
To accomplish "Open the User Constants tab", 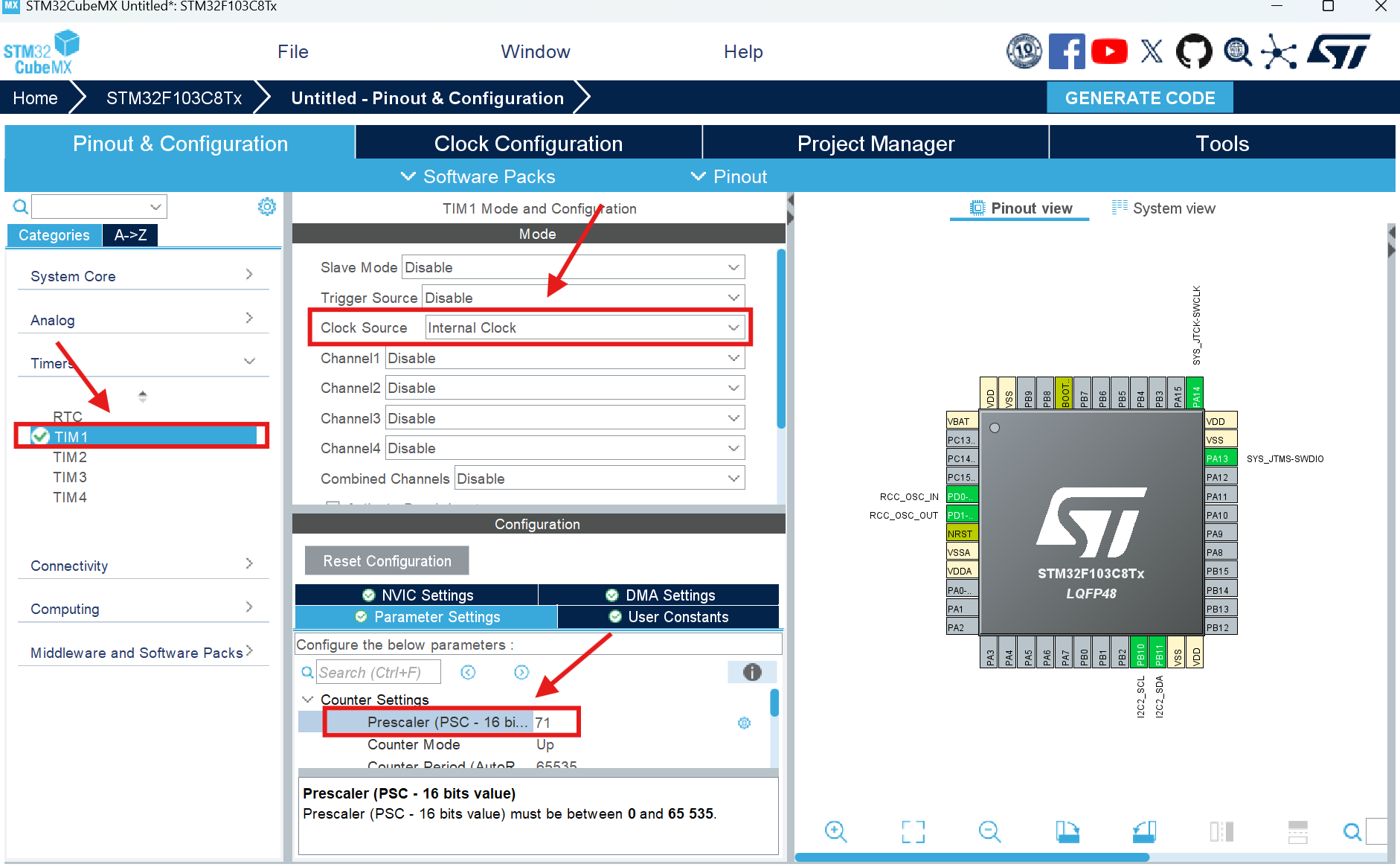I will click(x=669, y=616).
